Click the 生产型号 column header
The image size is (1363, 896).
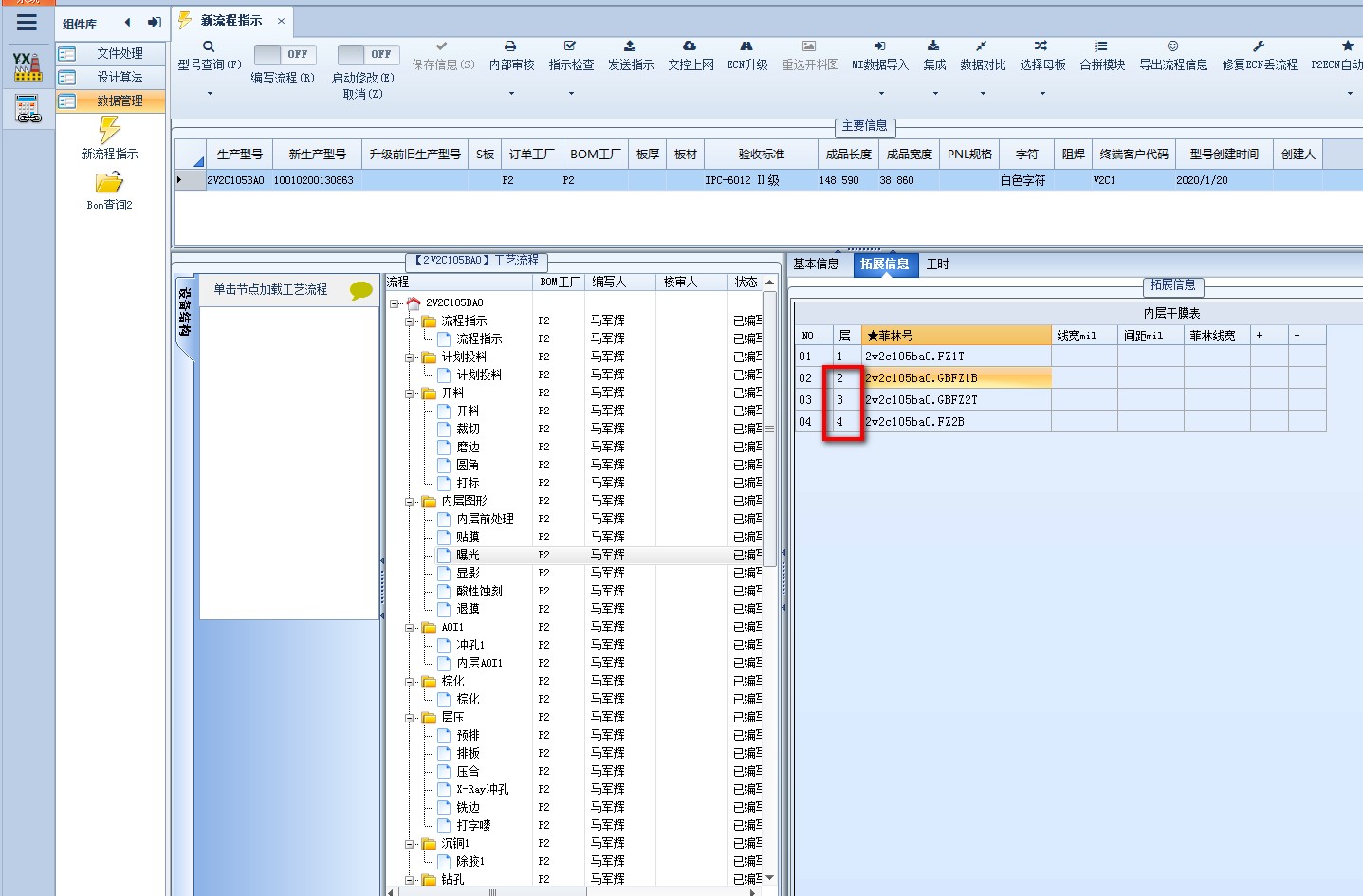tap(239, 155)
